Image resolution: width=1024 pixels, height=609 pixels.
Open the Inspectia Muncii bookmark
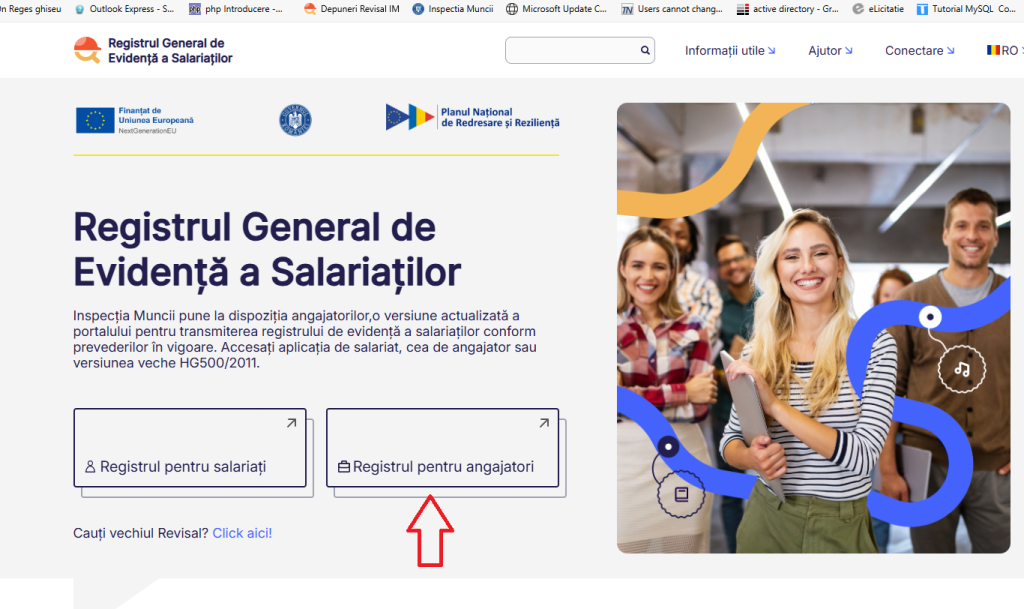click(453, 9)
